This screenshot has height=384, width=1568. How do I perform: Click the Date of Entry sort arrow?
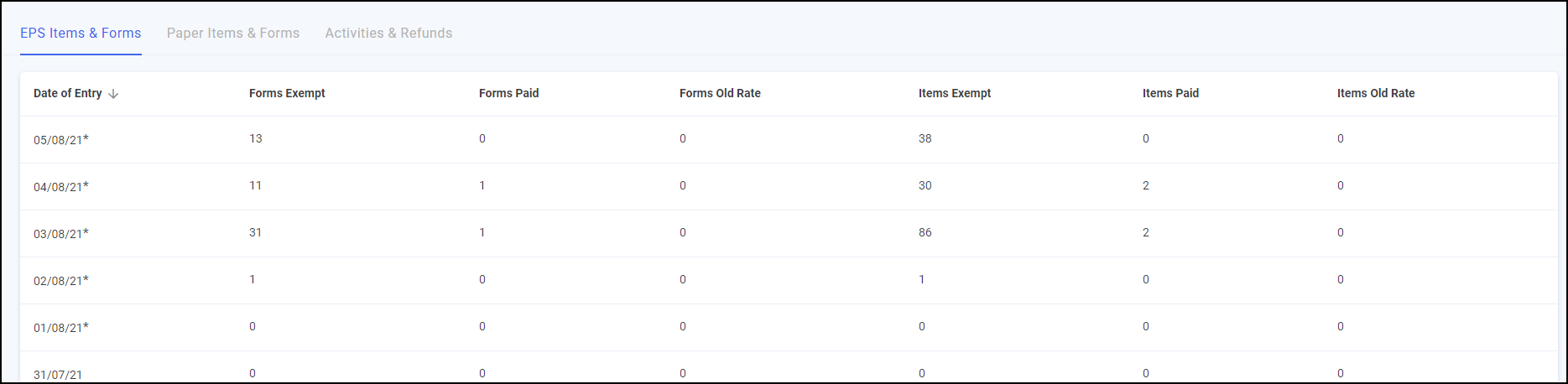click(x=113, y=94)
